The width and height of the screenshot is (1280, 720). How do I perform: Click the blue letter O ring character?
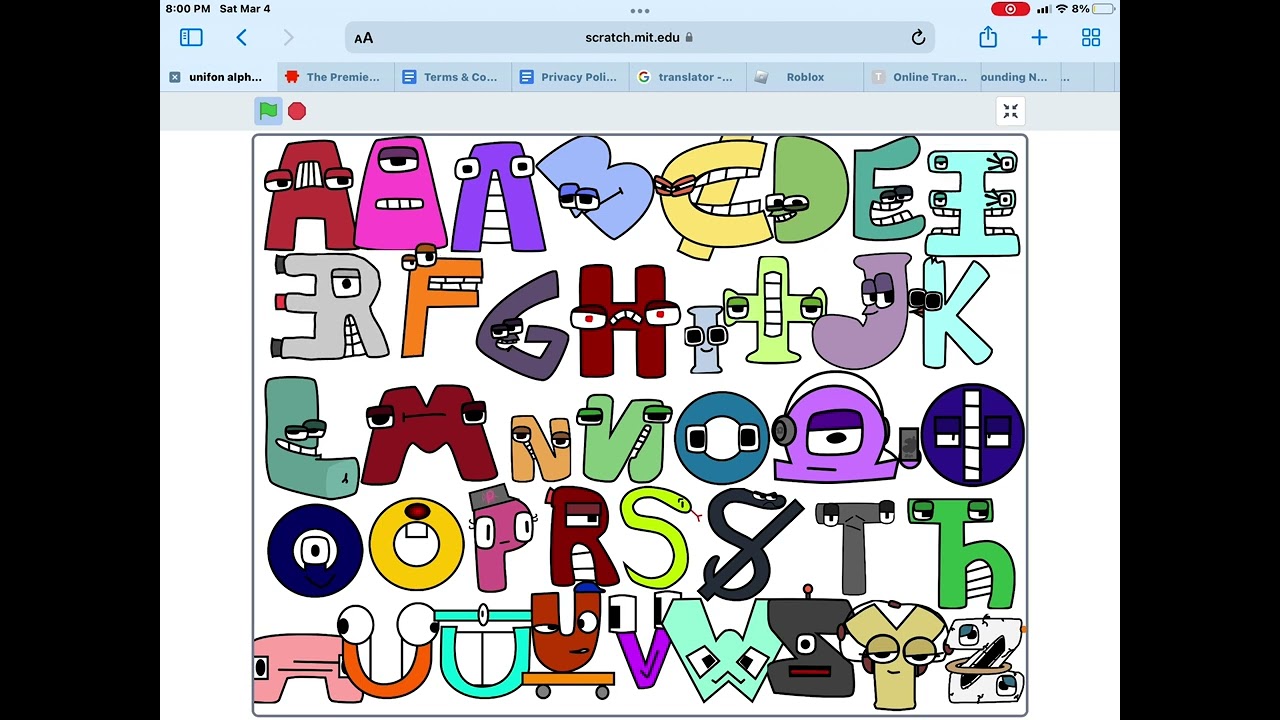click(721, 438)
